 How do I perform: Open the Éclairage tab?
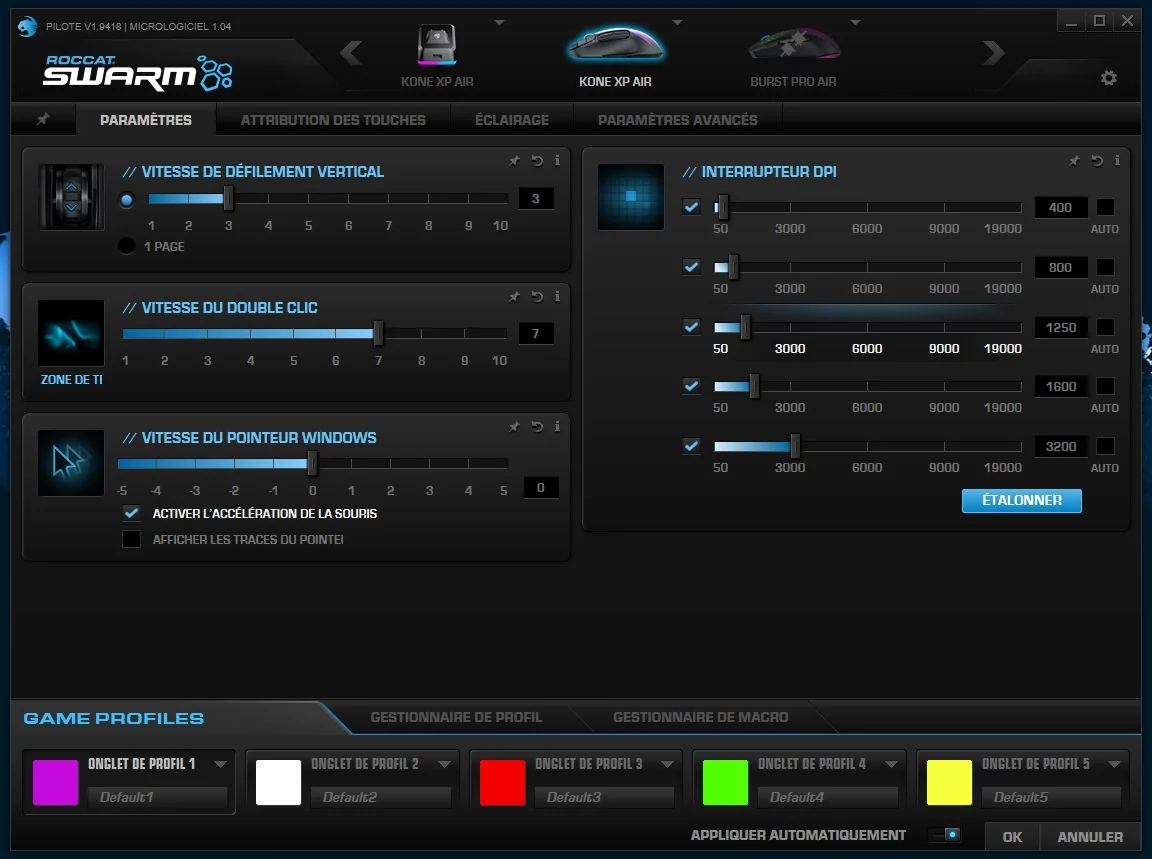tap(512, 120)
